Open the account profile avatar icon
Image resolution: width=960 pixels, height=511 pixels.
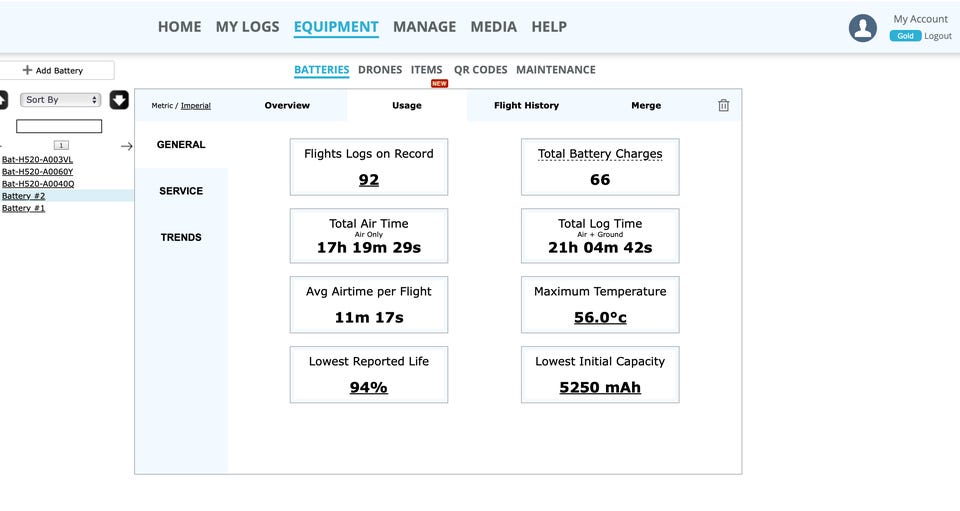coord(862,28)
